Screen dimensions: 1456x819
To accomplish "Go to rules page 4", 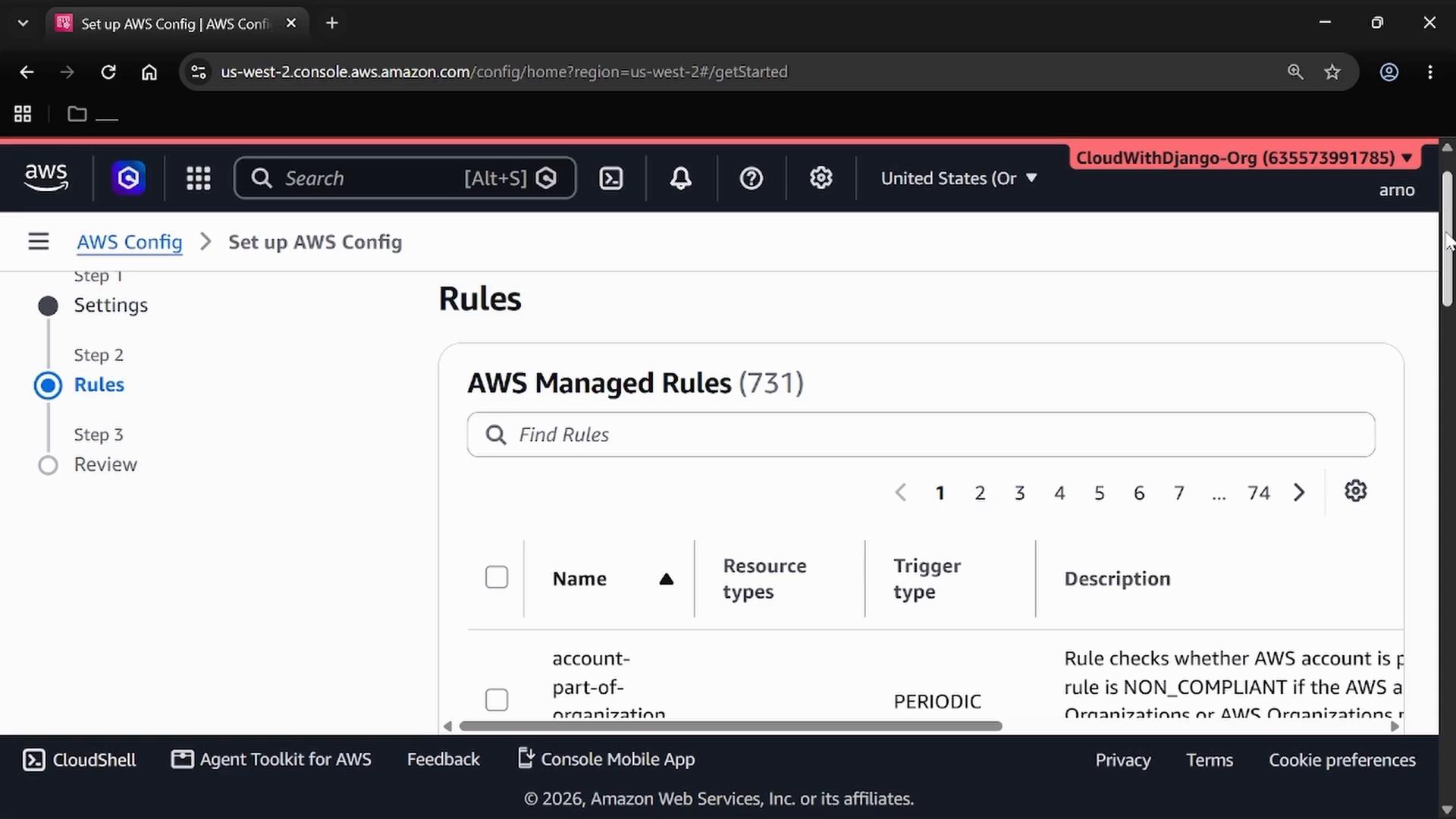I will (x=1060, y=494).
